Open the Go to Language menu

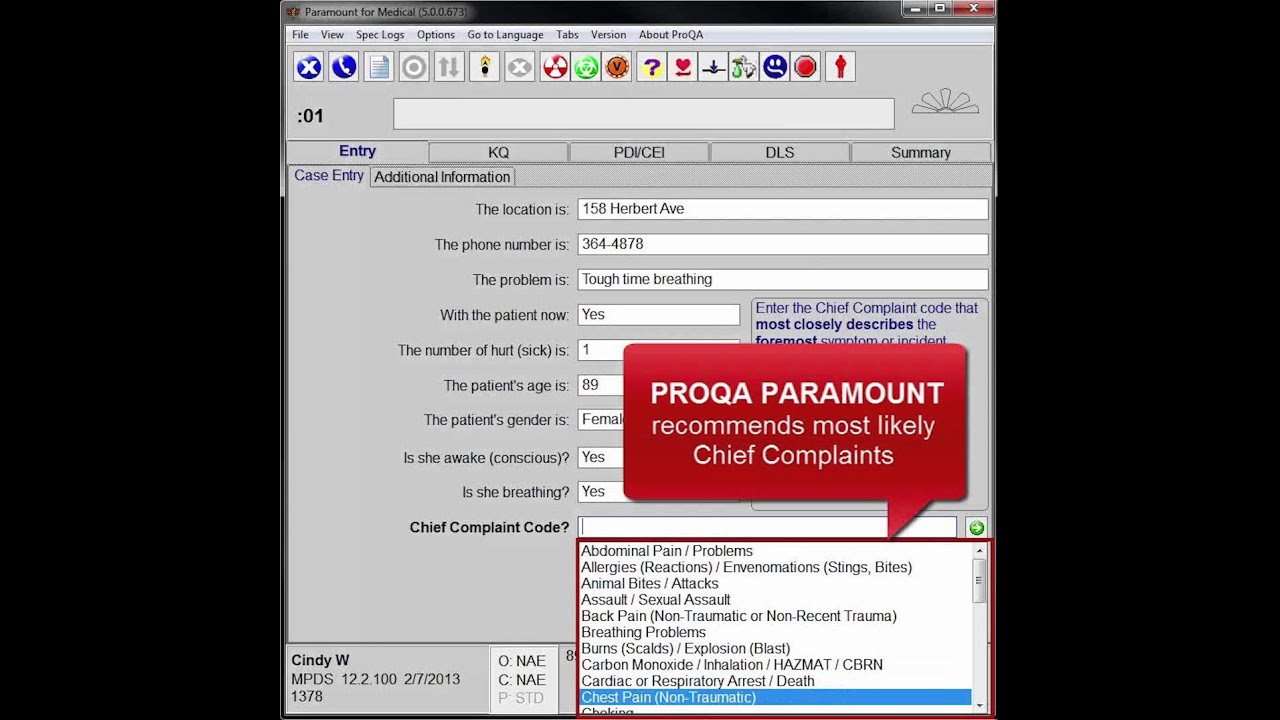coord(505,35)
